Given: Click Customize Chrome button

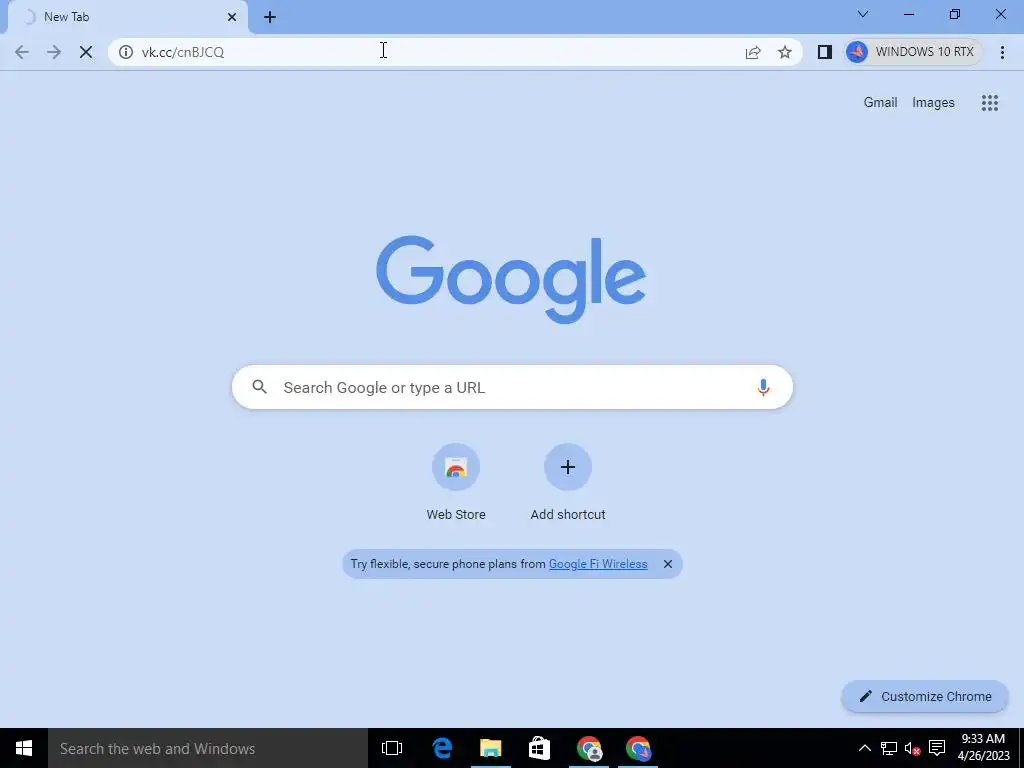Looking at the screenshot, I should (x=925, y=697).
